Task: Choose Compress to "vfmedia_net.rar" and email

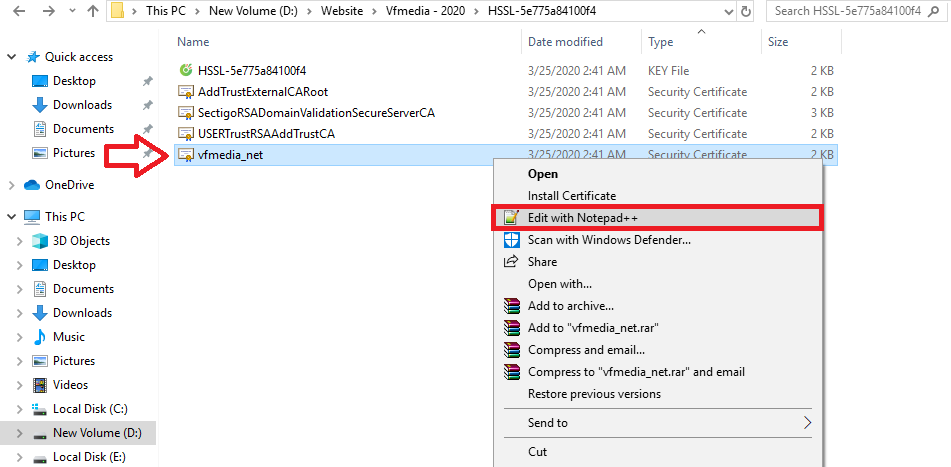Action: click(x=636, y=372)
